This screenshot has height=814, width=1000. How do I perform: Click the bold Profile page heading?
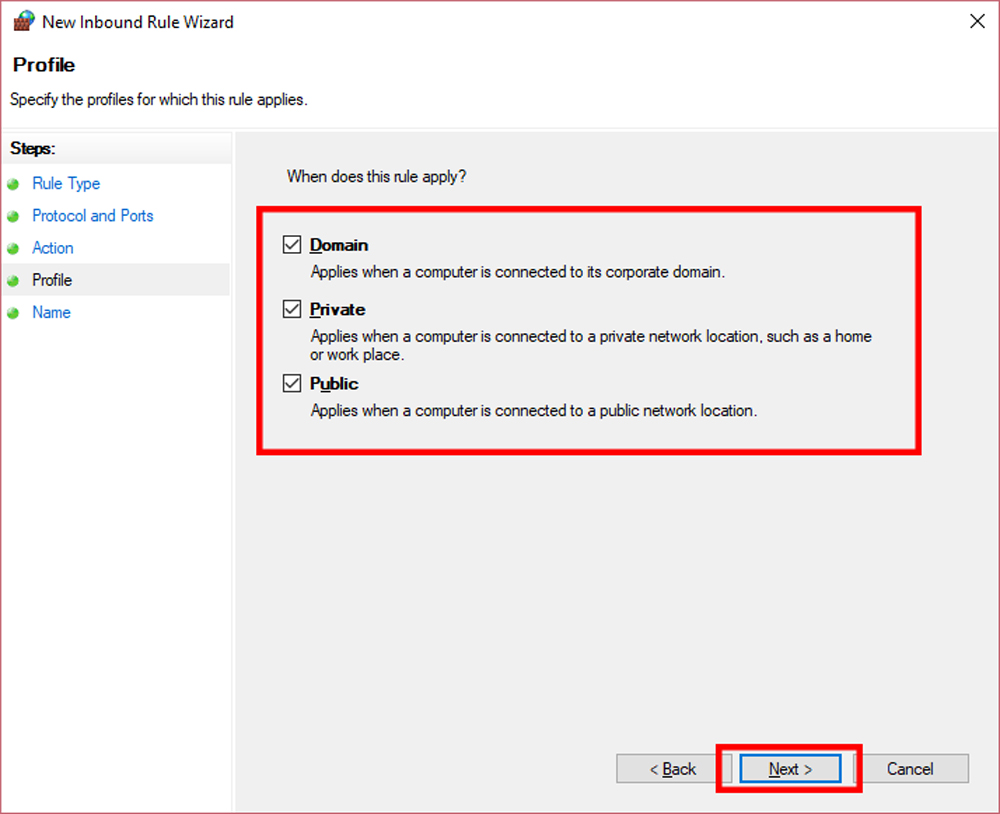click(x=44, y=65)
